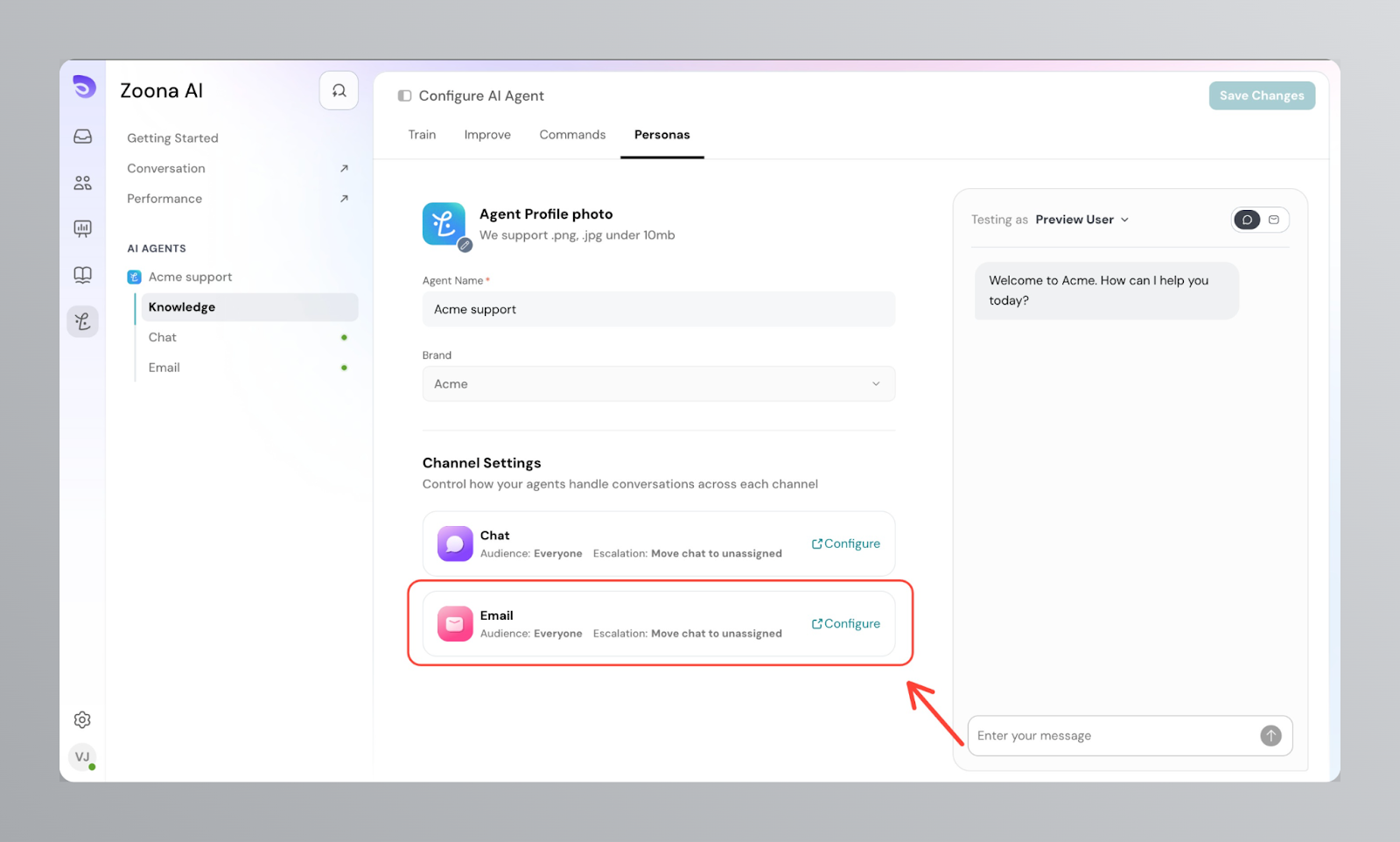Switch preview to email mode toggle

(x=1274, y=220)
